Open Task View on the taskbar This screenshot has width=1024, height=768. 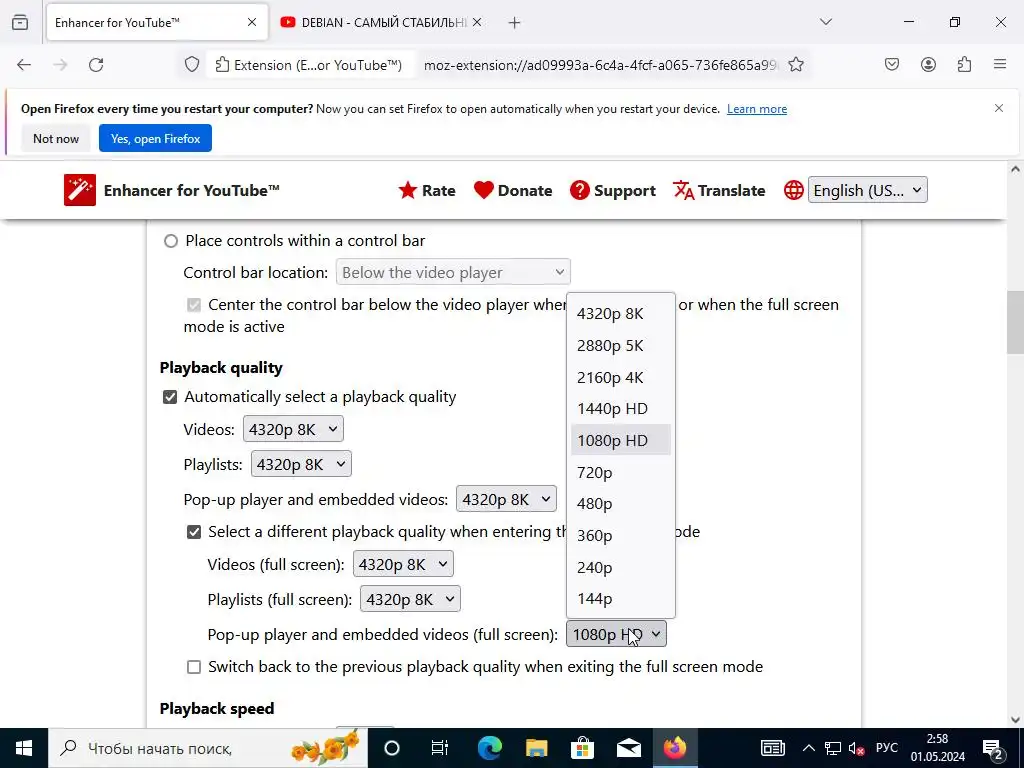[440, 748]
